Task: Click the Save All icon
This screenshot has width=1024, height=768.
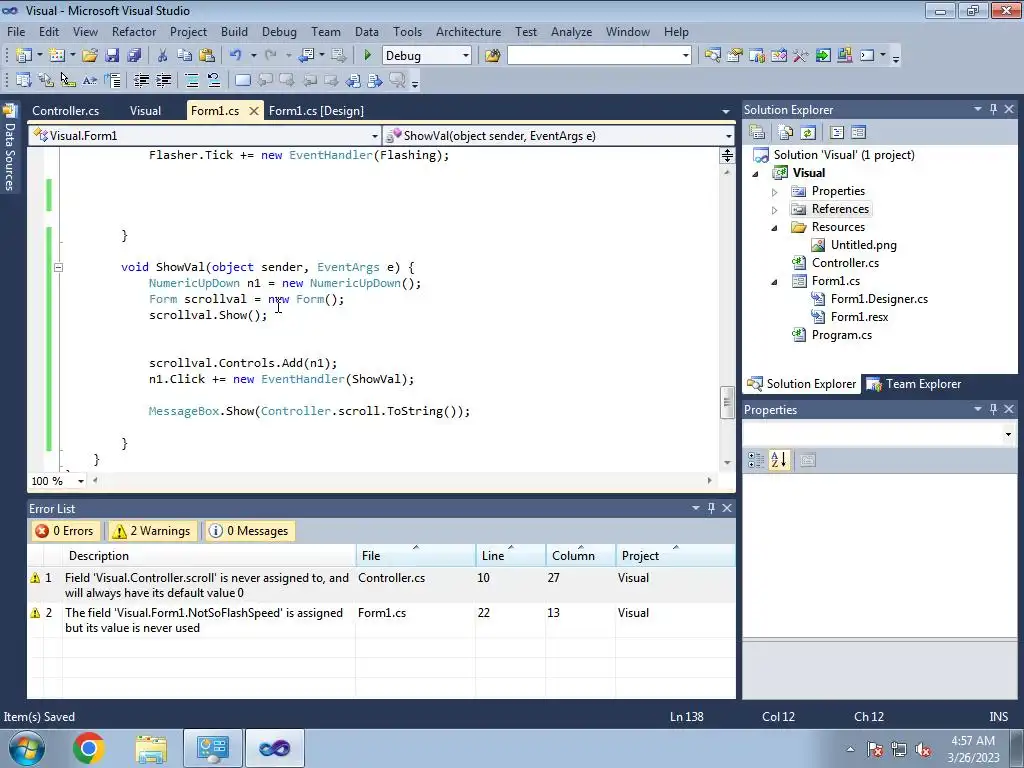Action: coord(134,56)
